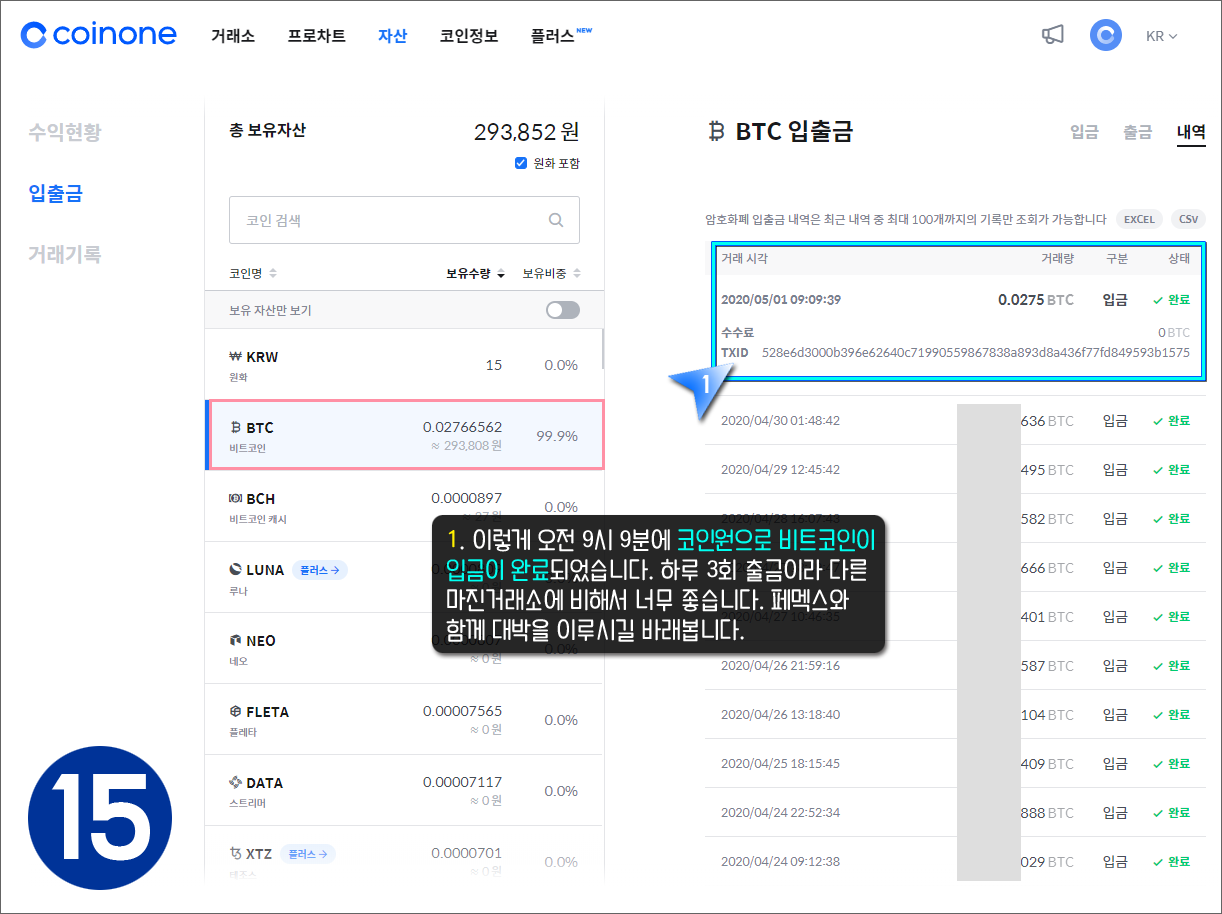The image size is (1222, 914).
Task: Toggle the 원화 포함 checkbox
Action: click(x=520, y=163)
